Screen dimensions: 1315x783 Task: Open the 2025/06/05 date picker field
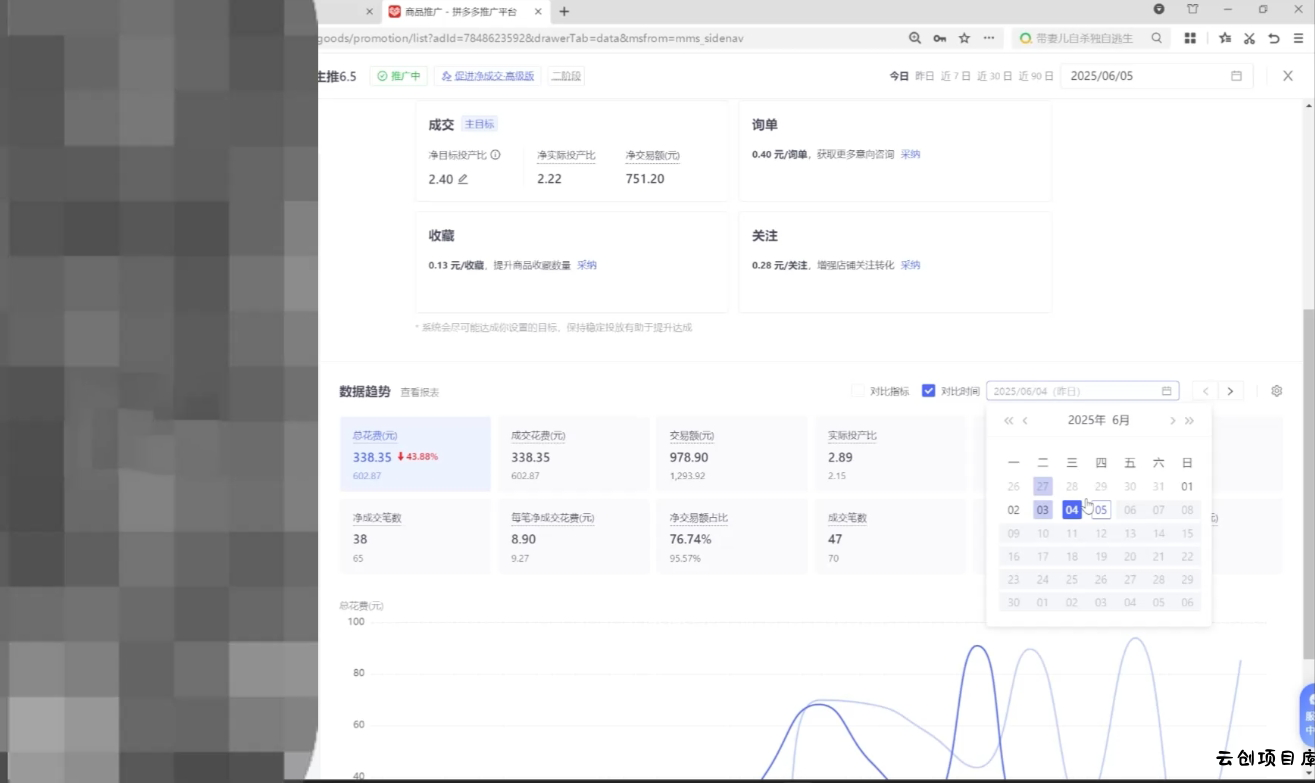click(1155, 76)
